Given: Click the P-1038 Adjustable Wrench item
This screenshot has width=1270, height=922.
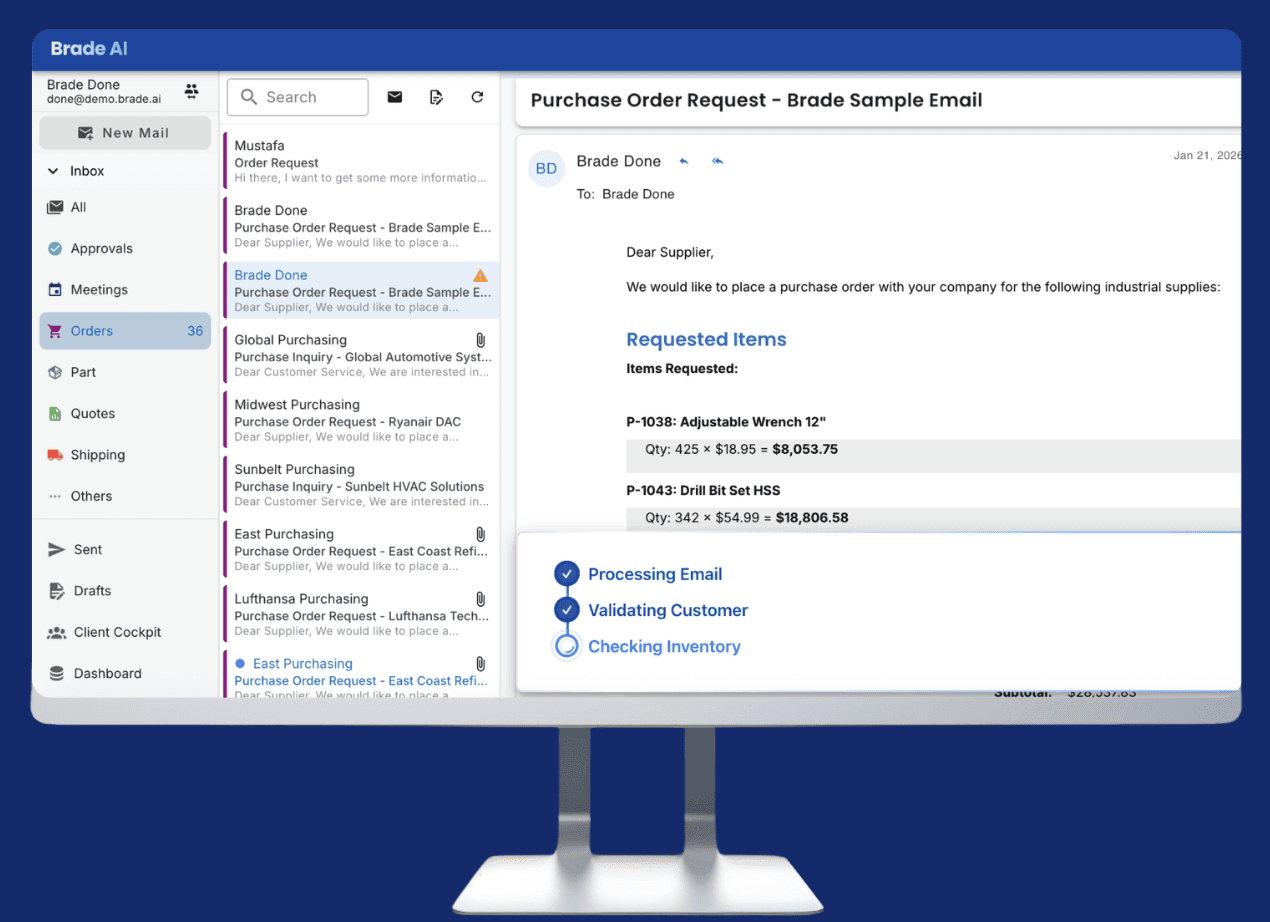Looking at the screenshot, I should (726, 422).
